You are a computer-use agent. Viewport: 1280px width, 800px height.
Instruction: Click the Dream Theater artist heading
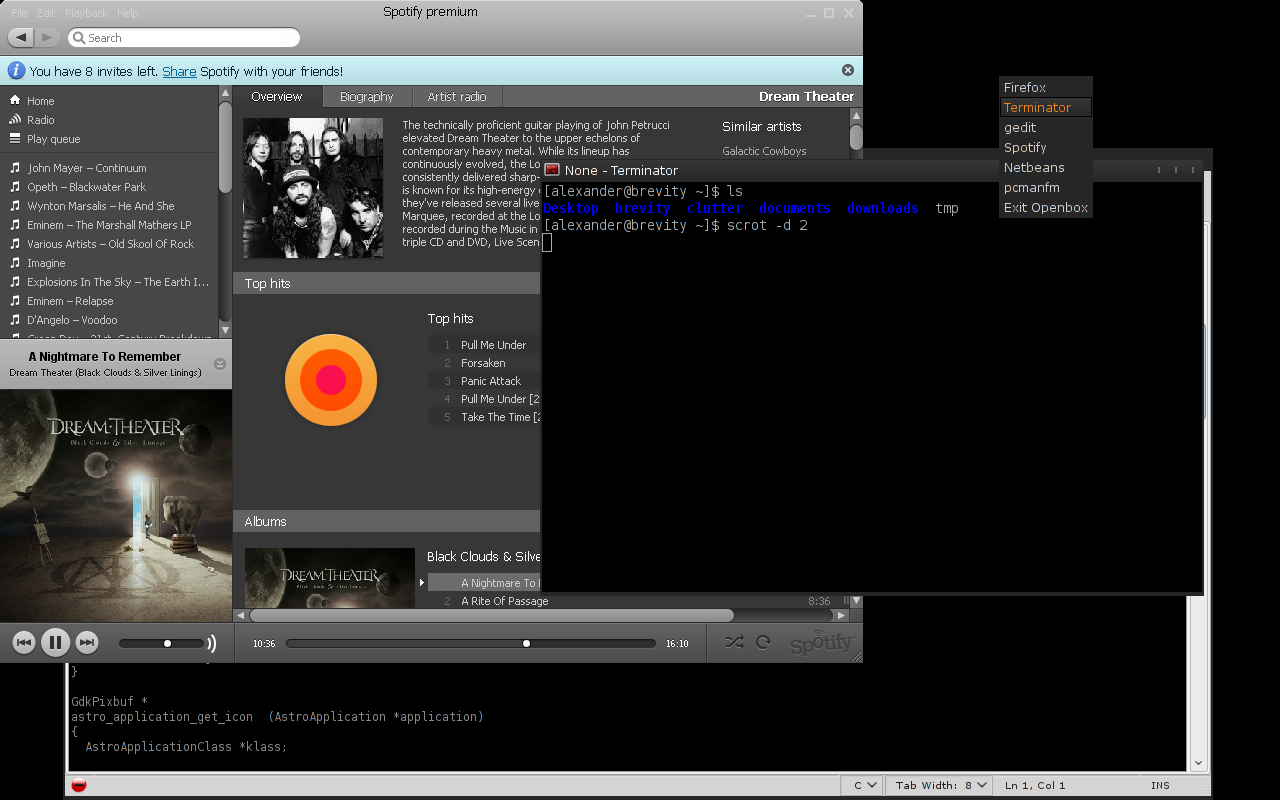click(x=806, y=96)
